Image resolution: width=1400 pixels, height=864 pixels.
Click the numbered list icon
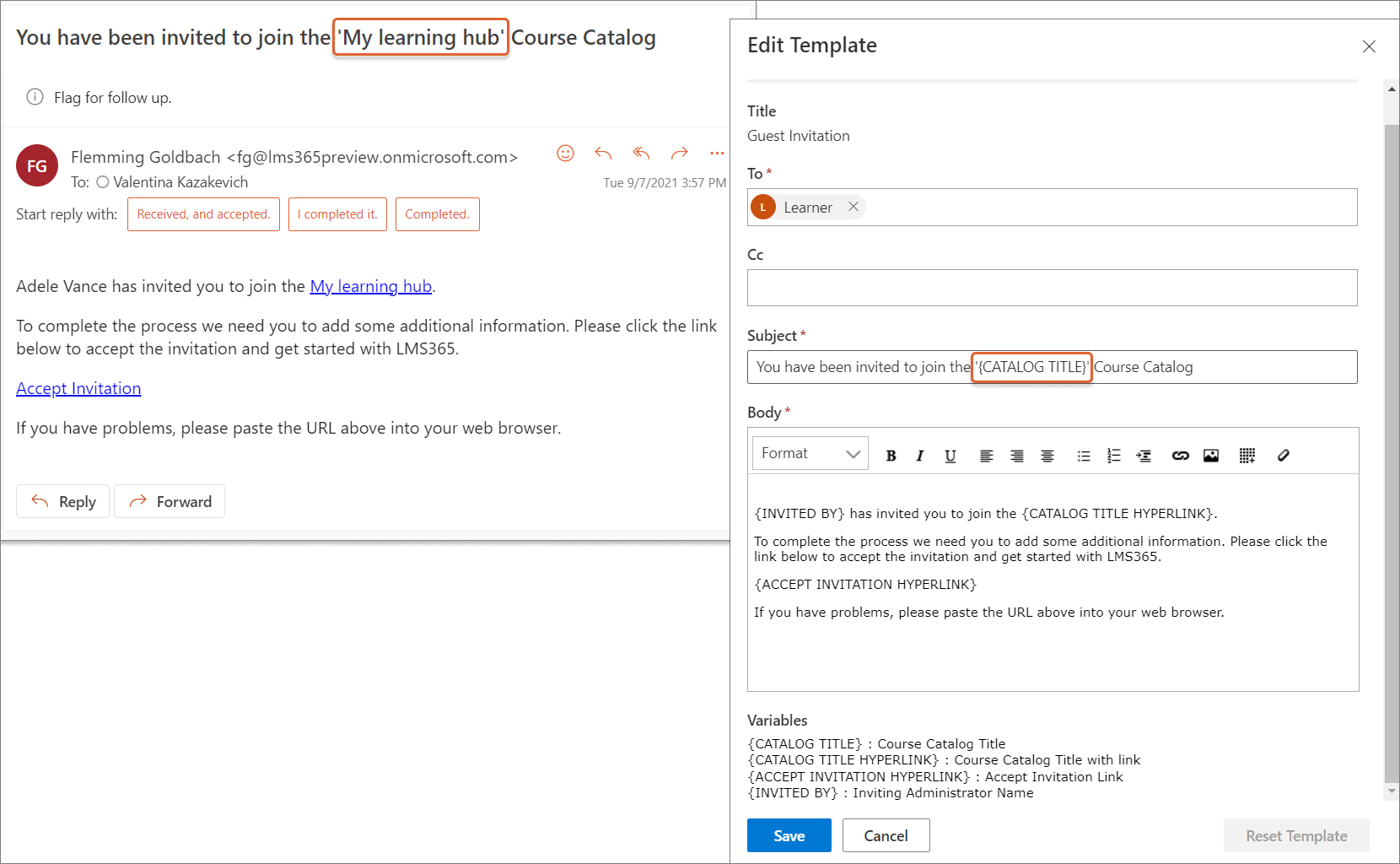[x=1113, y=456]
